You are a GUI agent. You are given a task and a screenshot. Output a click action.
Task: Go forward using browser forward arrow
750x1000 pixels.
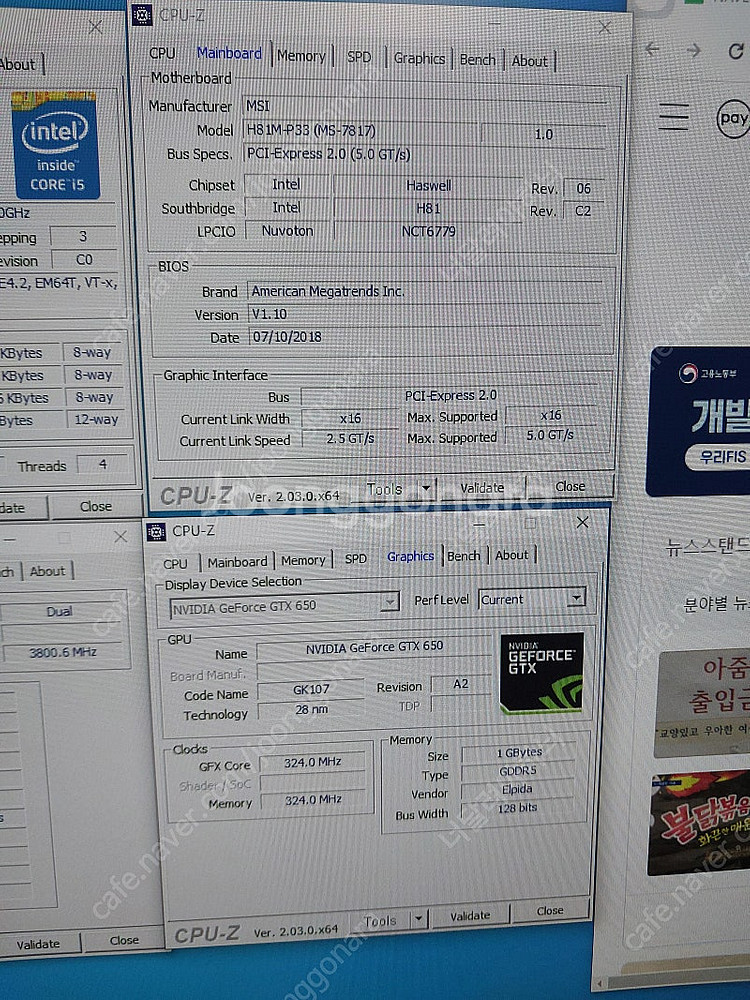[693, 50]
